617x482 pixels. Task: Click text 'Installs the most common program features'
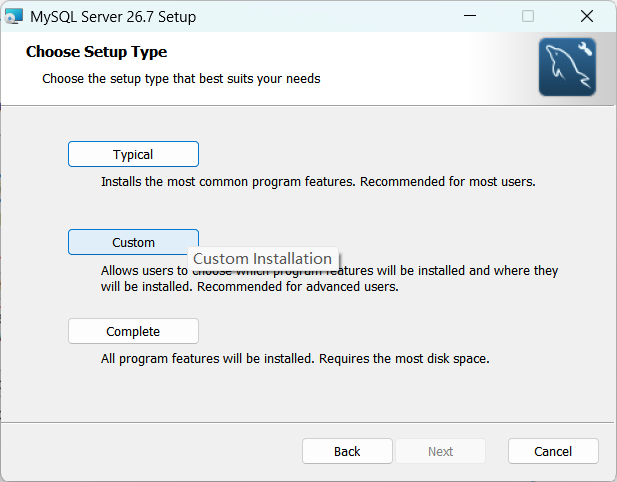click(228, 182)
